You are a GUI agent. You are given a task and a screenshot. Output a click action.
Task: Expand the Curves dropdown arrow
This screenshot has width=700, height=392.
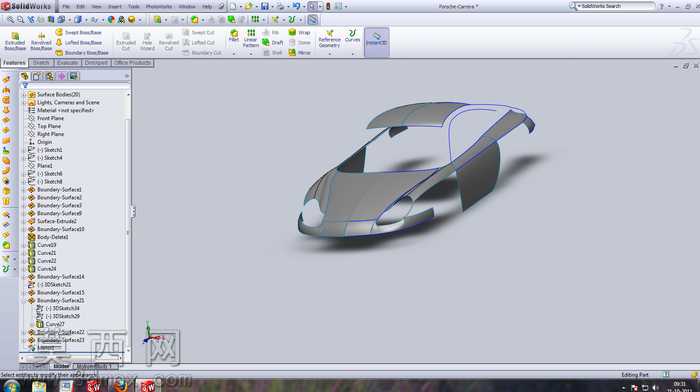pos(352,54)
